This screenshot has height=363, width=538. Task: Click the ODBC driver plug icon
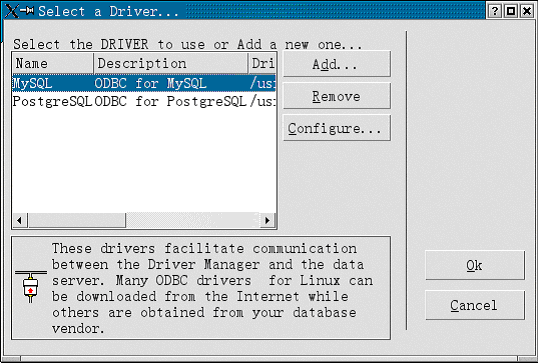click(31, 286)
